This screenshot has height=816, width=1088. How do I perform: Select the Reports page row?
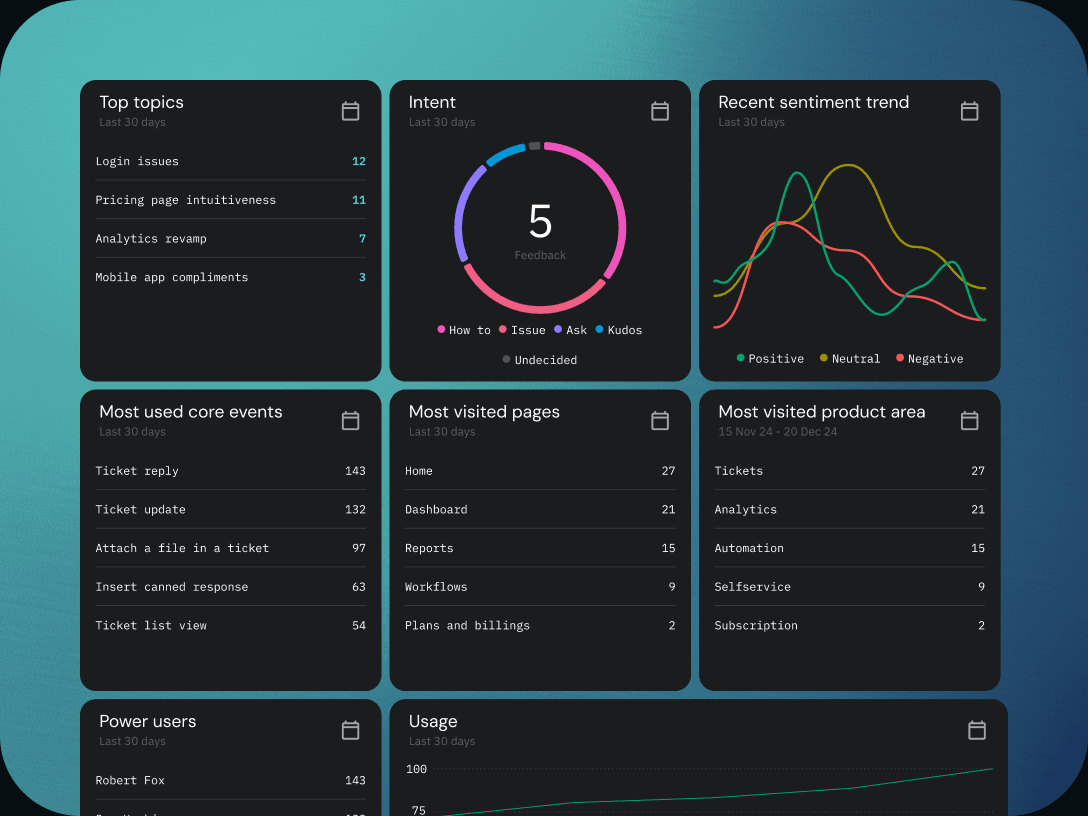pyautogui.click(x=540, y=548)
